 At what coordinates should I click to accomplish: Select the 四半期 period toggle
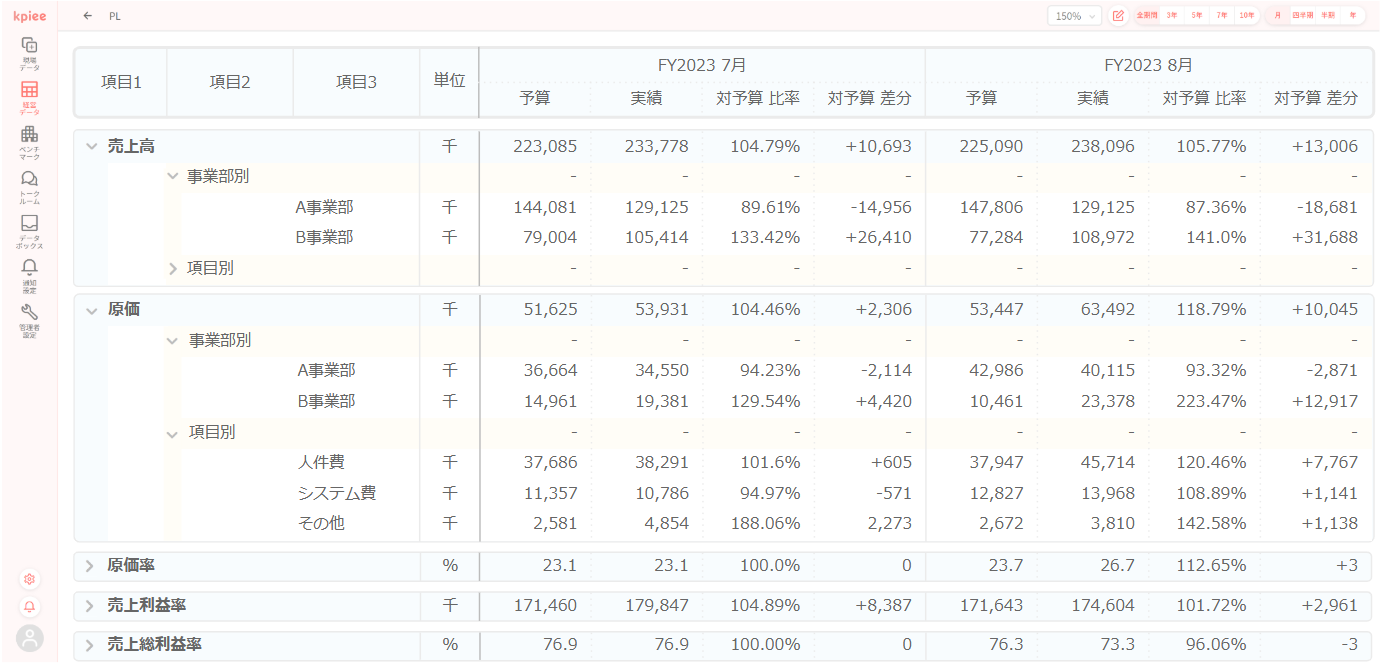click(x=1302, y=16)
